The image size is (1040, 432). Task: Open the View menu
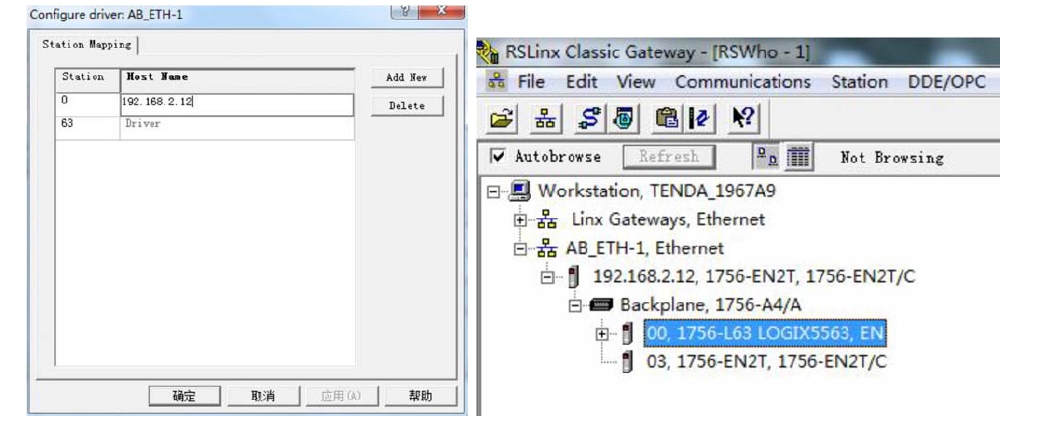point(636,82)
